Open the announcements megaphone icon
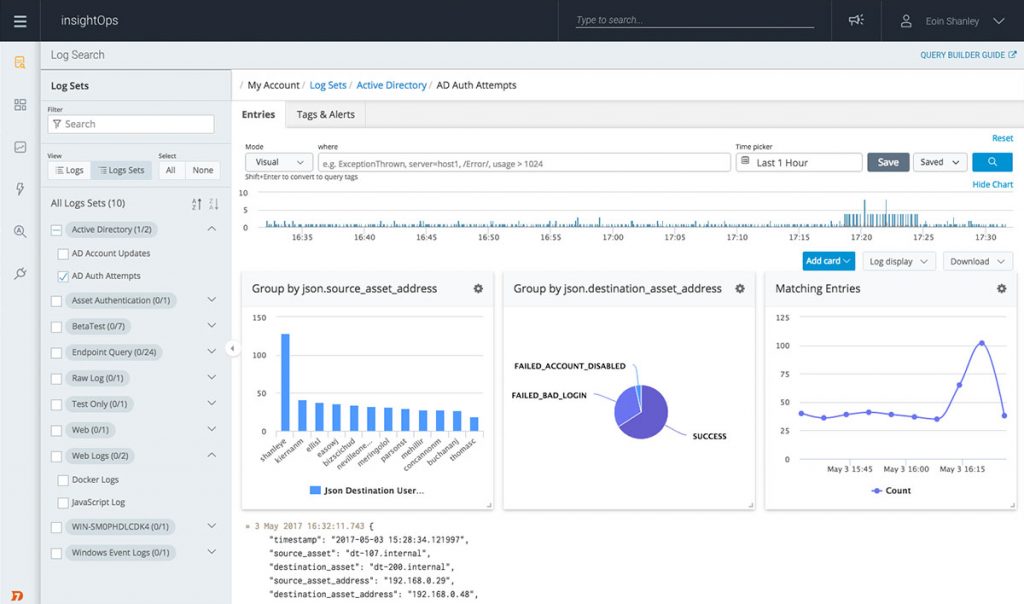Screen dimensions: 1024x604 coord(856,20)
